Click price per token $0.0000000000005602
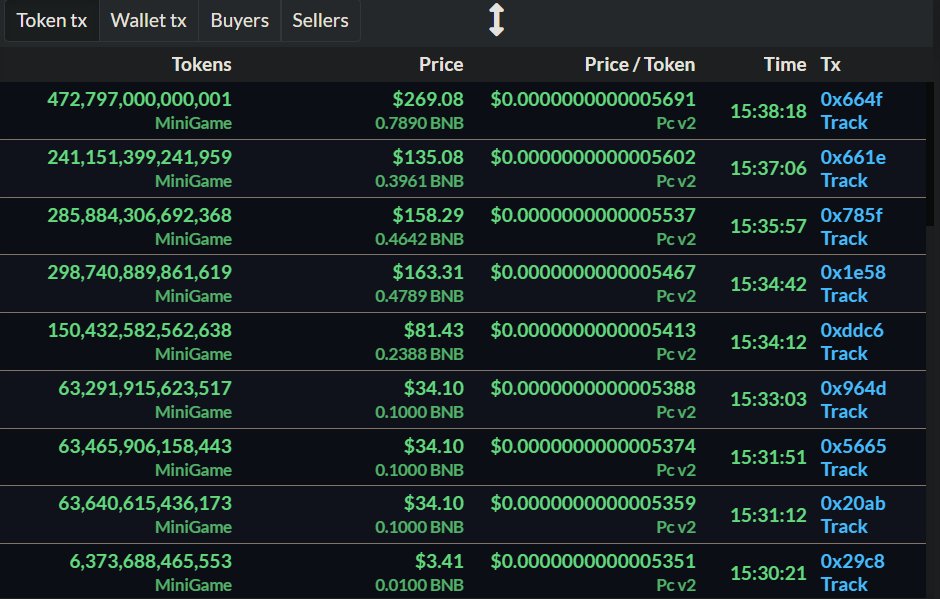The height and width of the screenshot is (599, 940). [593, 157]
